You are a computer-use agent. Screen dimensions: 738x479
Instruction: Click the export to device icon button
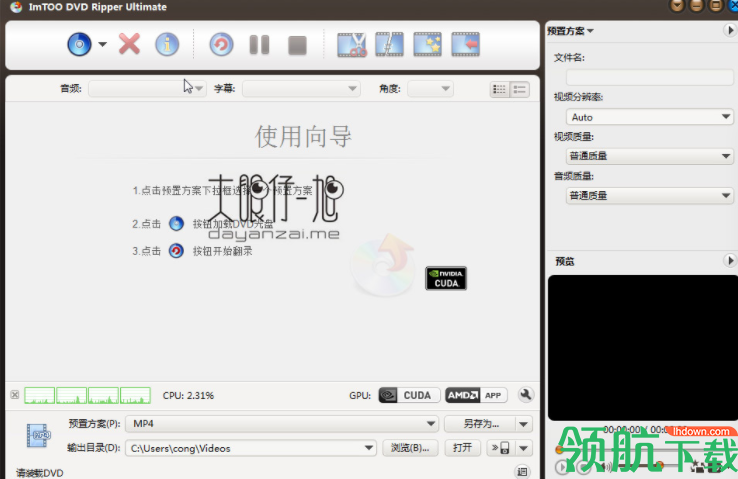501,448
